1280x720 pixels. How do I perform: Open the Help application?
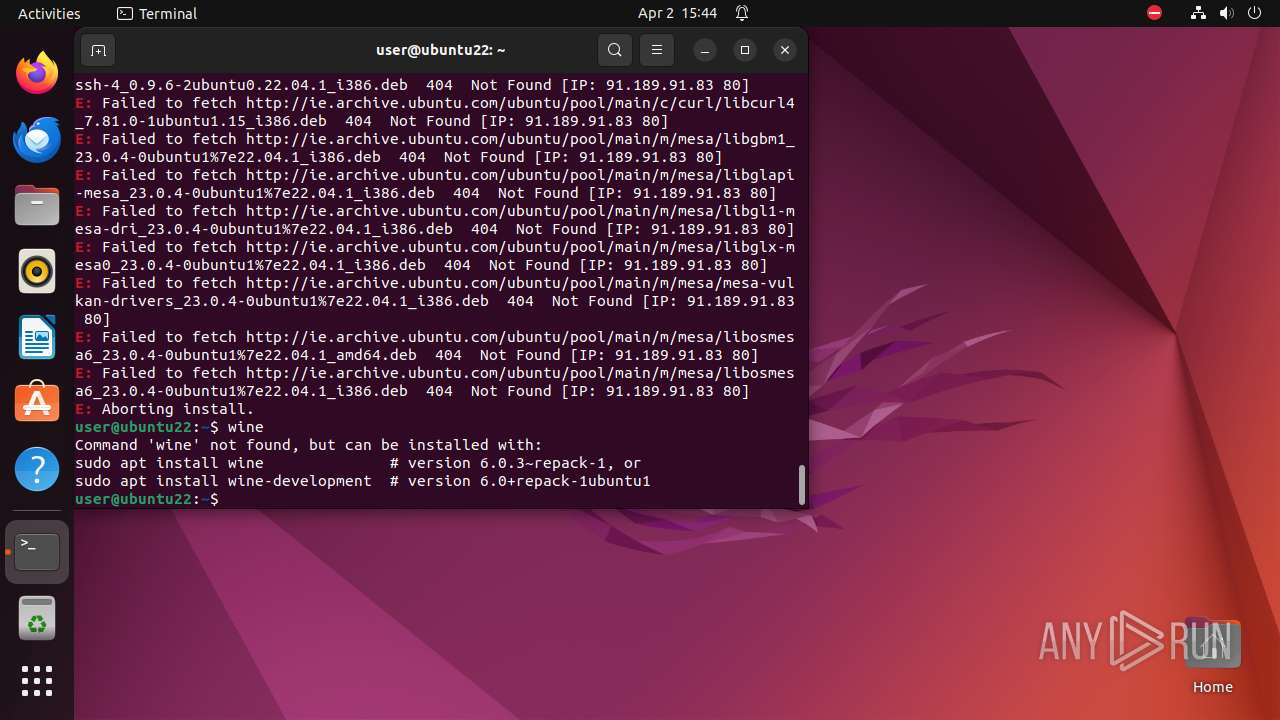[x=37, y=468]
